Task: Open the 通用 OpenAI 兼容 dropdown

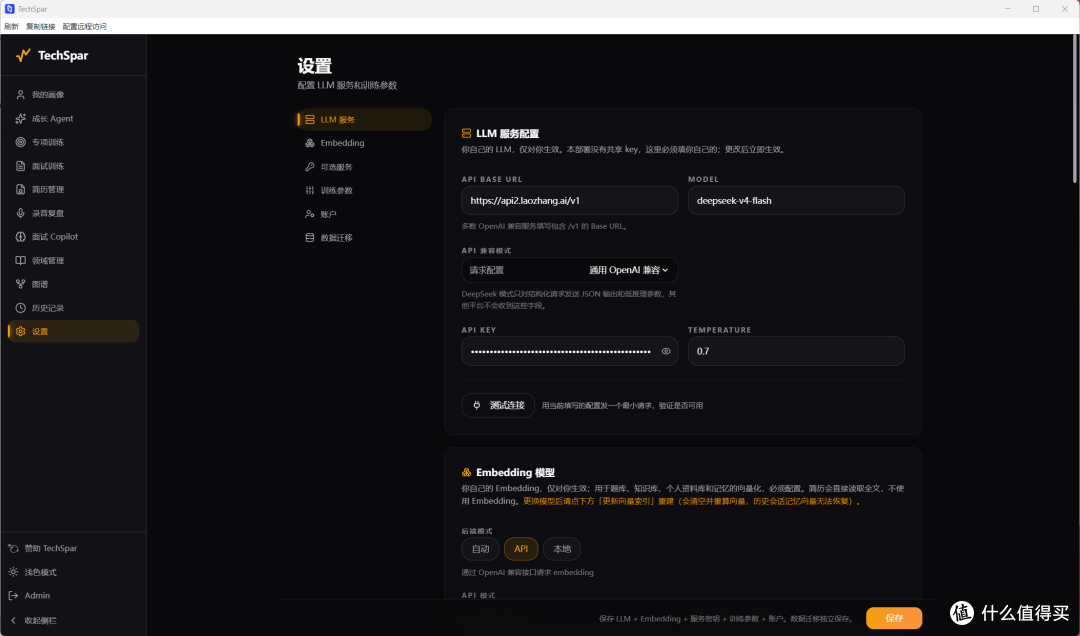Action: coord(628,270)
